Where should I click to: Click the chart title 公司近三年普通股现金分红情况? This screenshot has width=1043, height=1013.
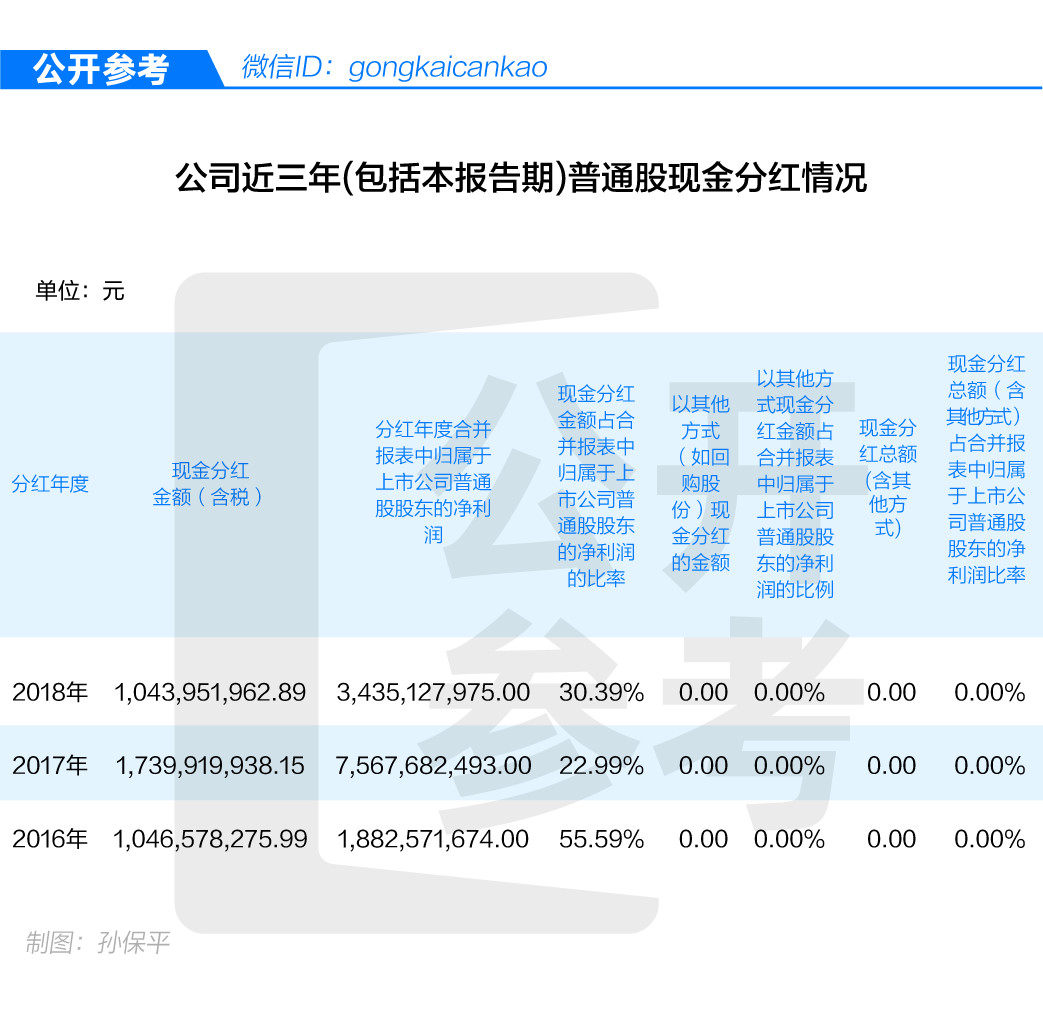coord(520,179)
